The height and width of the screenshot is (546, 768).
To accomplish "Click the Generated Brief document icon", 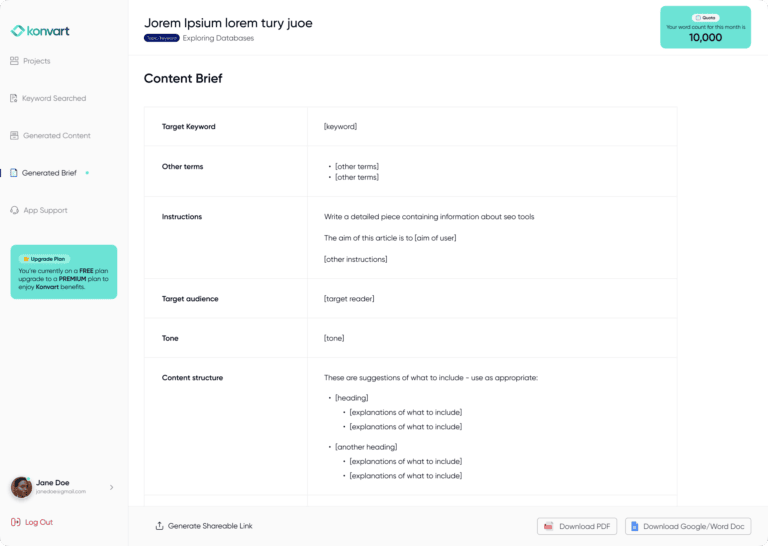I will point(14,173).
